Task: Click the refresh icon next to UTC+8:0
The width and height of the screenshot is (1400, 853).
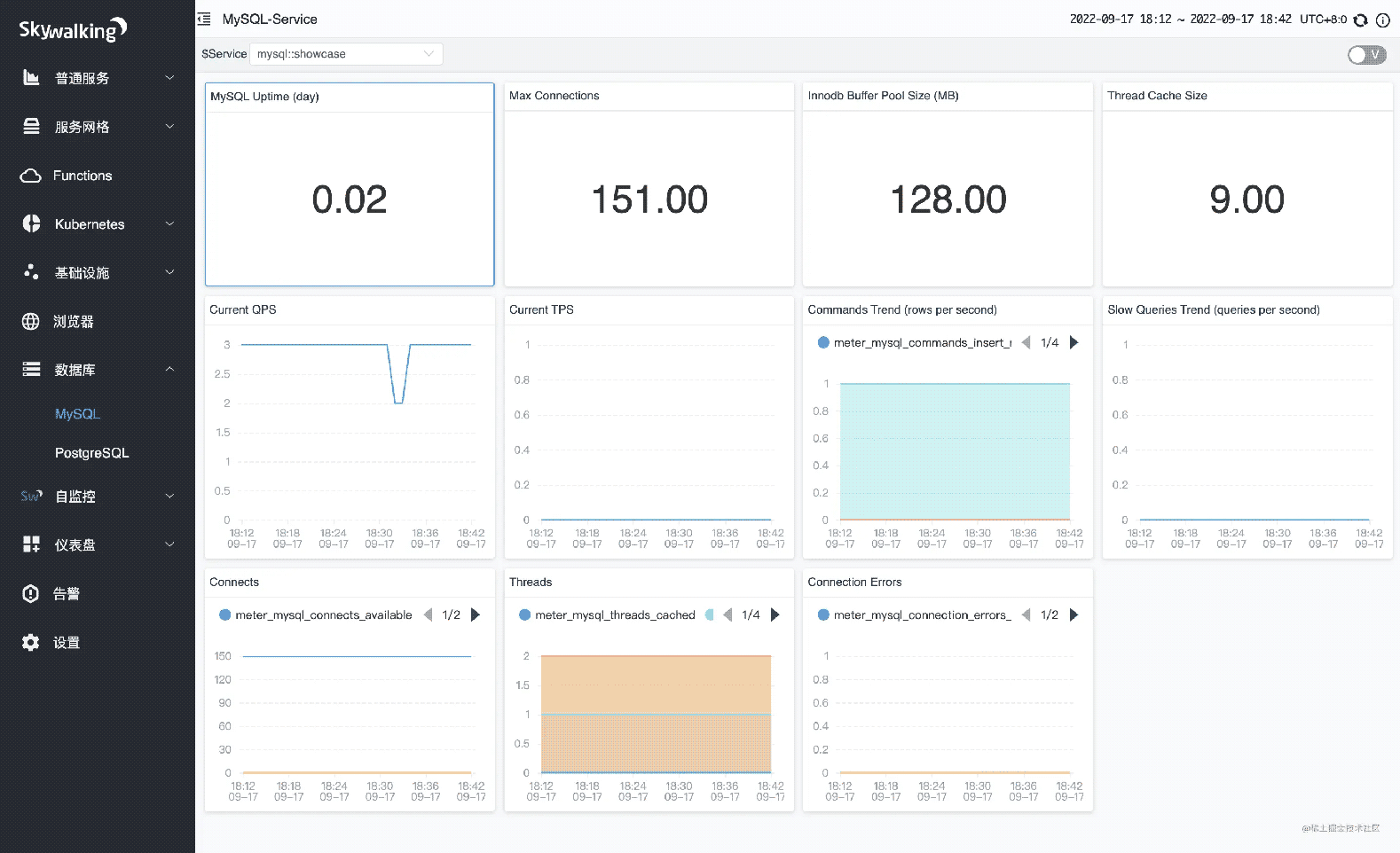Action: [x=1360, y=20]
